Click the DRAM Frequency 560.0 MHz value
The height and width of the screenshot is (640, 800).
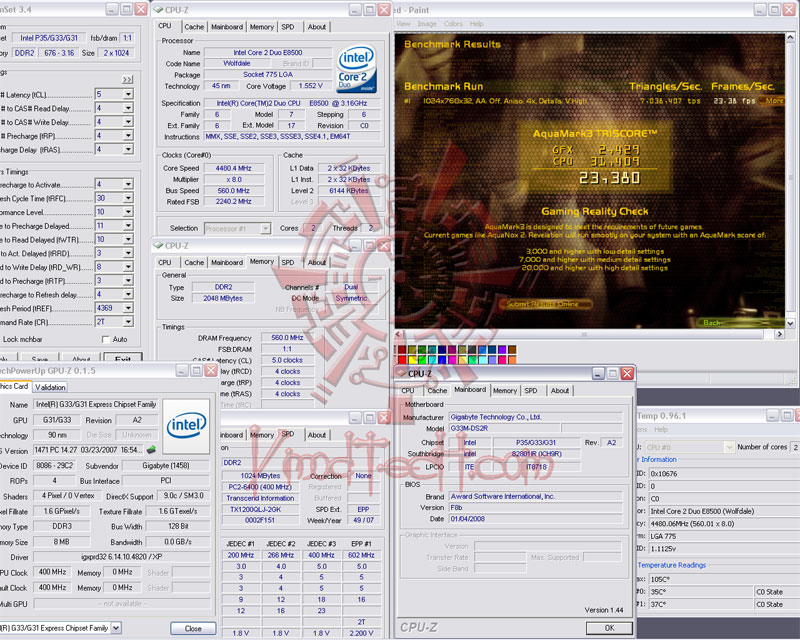coord(287,337)
